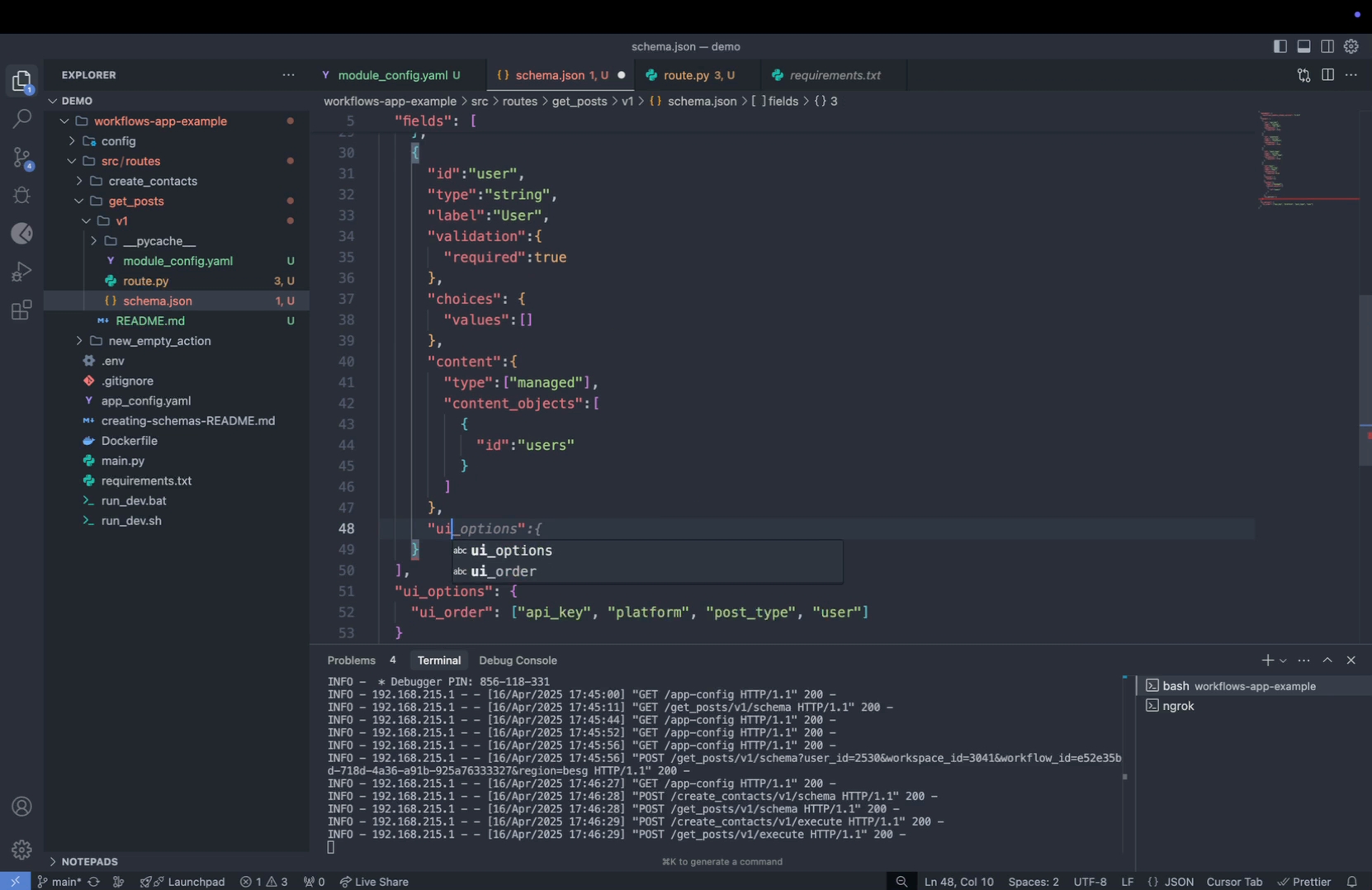Switch to the Debug Console panel tab
Screen dimensions: 1372x890
pos(518,660)
